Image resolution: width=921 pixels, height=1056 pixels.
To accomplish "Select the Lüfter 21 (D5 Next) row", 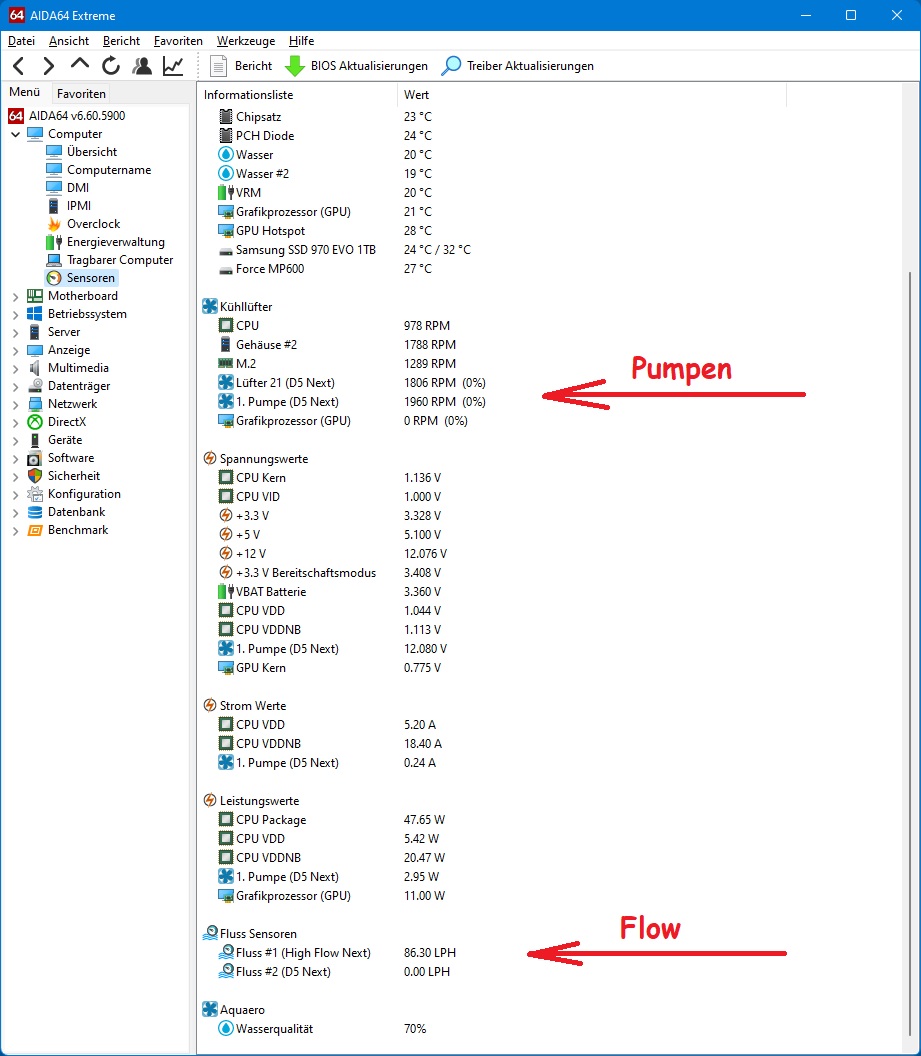I will tap(351, 383).
